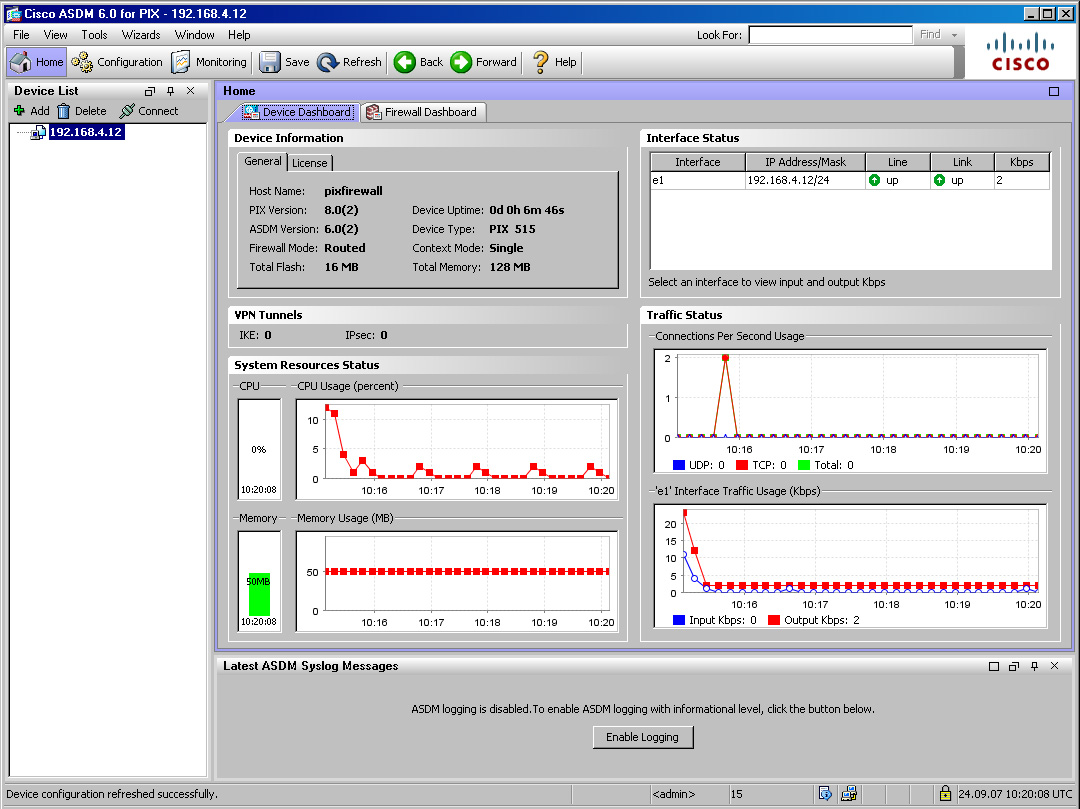Open the Monitoring view icon
The height and width of the screenshot is (809, 1080).
coord(181,62)
